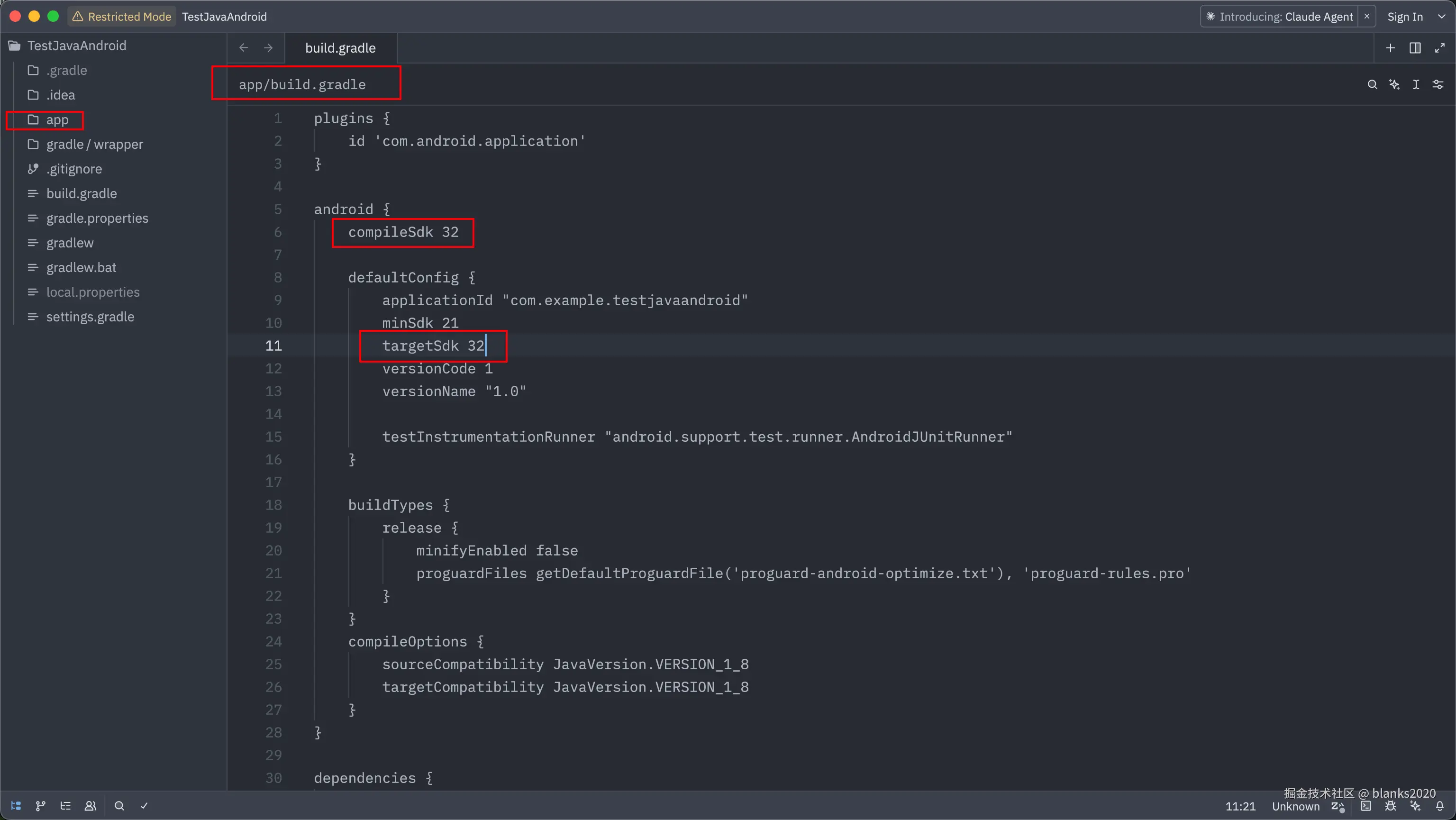1456x820 pixels.
Task: Click the diagnostics checkmark icon
Action: pos(144,806)
